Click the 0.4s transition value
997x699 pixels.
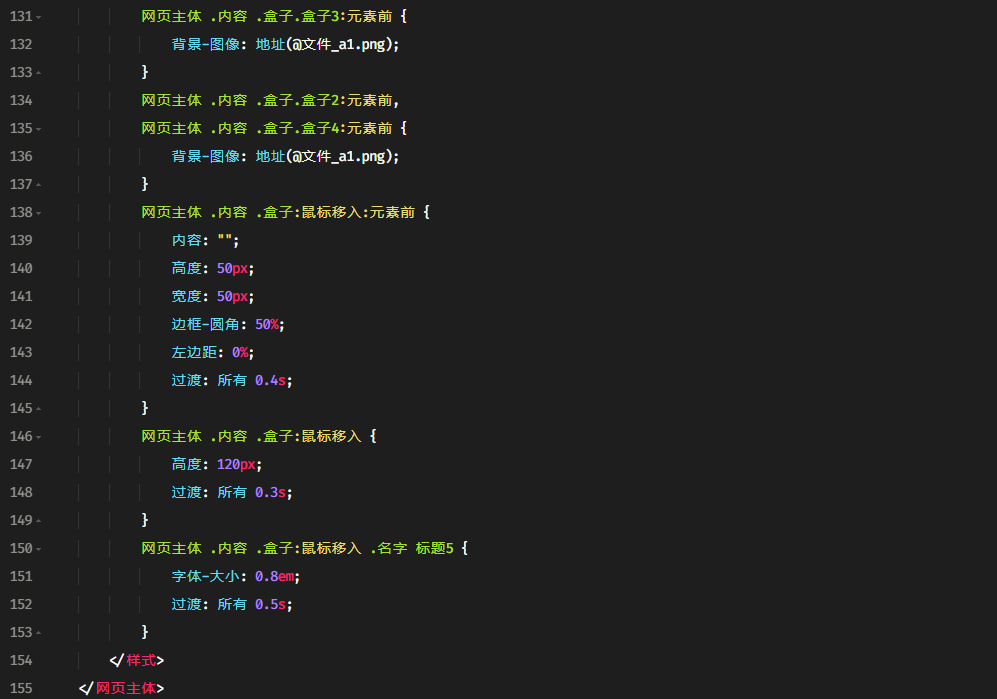pyautogui.click(x=270, y=380)
